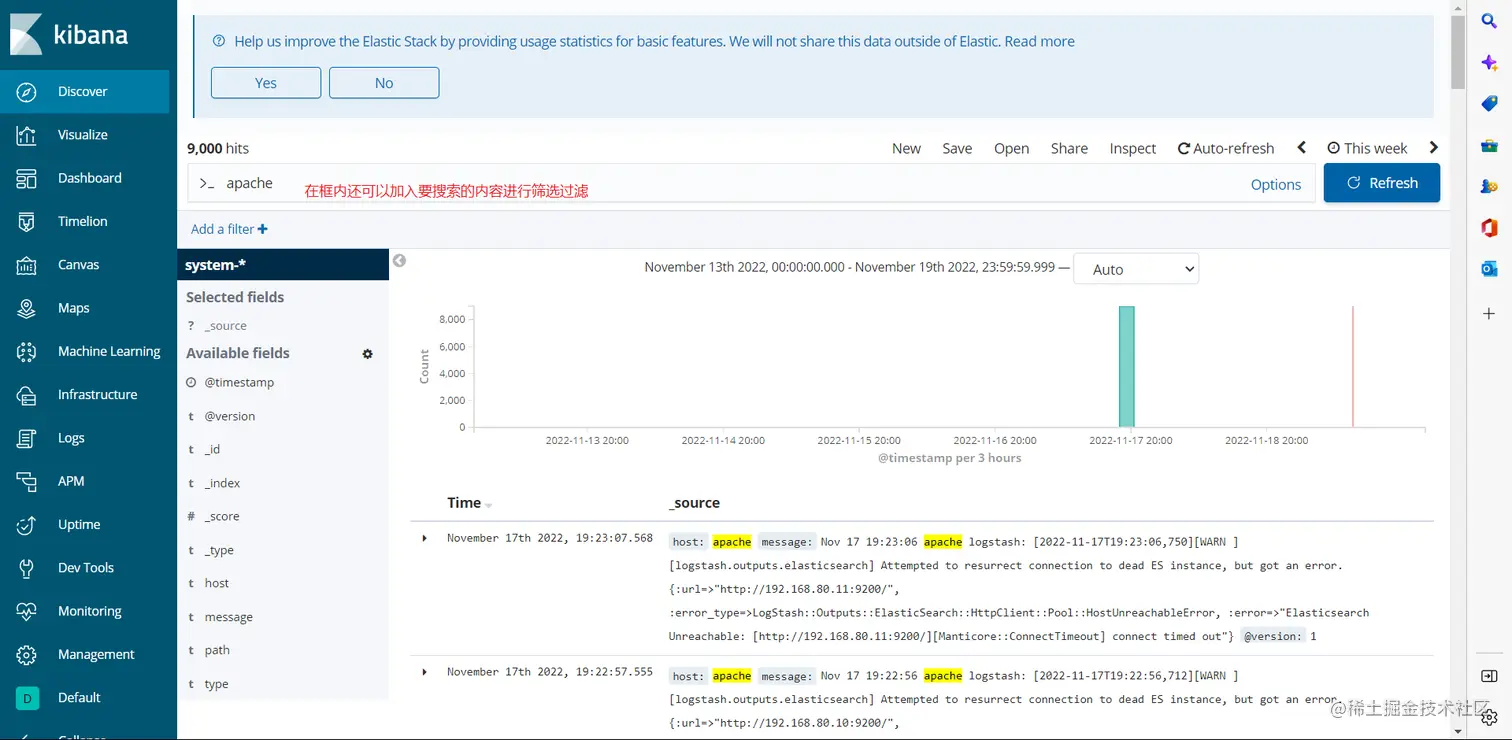Go to next time range arrow

point(1434,148)
